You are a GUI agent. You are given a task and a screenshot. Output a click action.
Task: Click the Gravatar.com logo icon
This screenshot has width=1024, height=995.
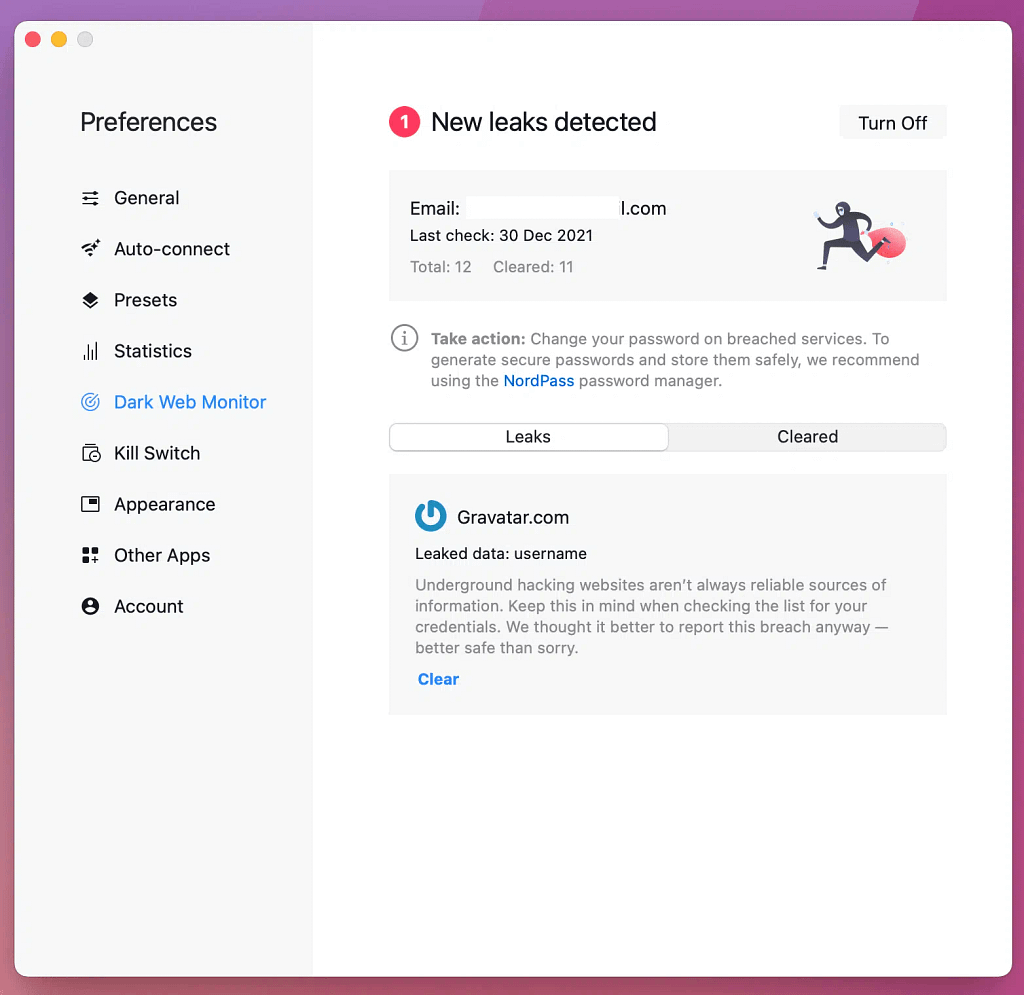pyautogui.click(x=430, y=516)
